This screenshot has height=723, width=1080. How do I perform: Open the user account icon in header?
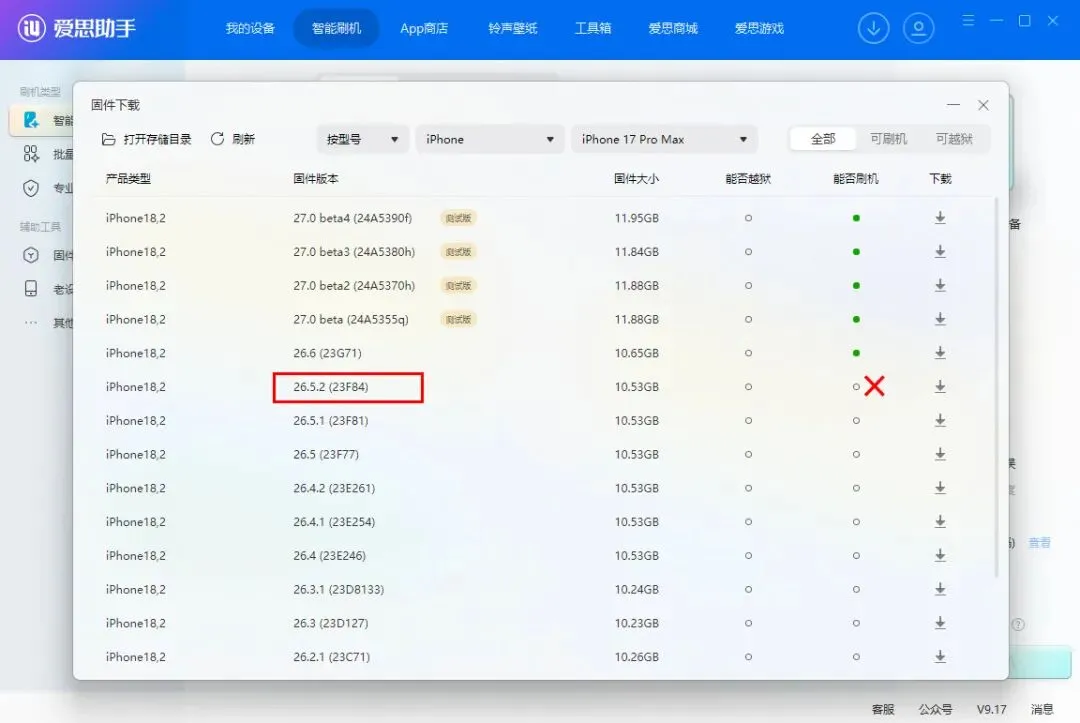(x=918, y=28)
